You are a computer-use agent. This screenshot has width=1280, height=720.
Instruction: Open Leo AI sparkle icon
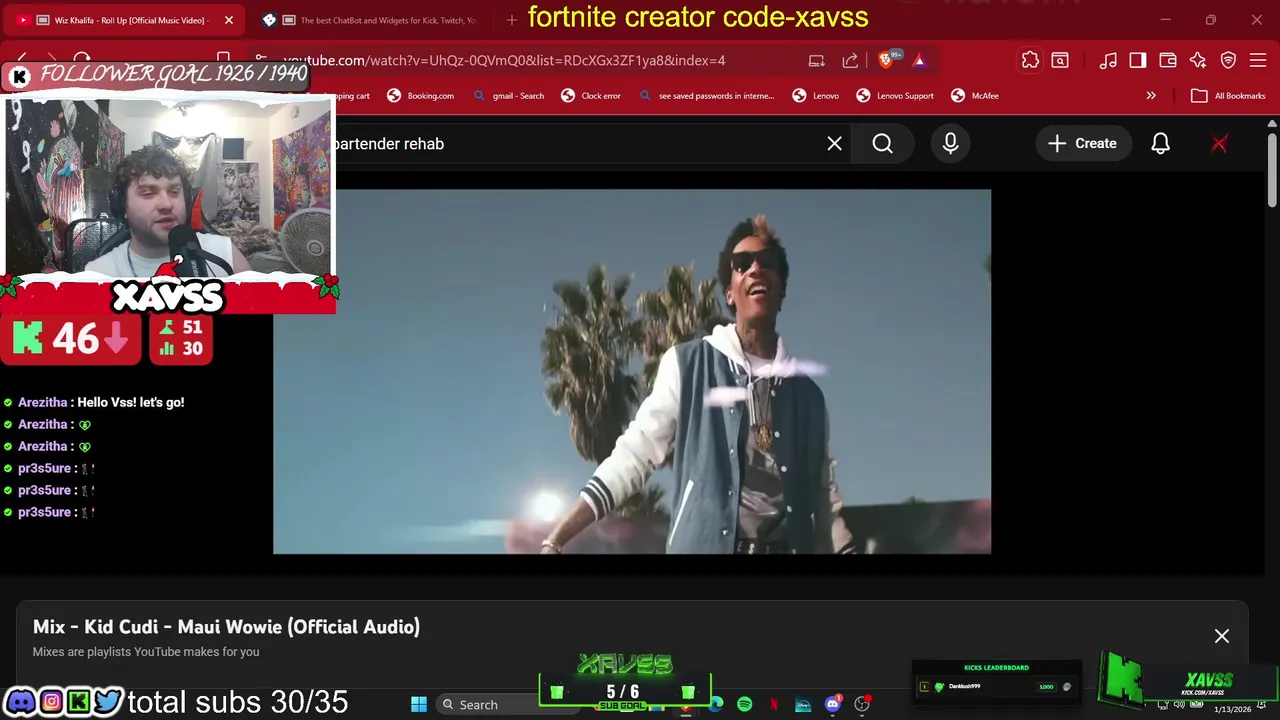point(1198,61)
